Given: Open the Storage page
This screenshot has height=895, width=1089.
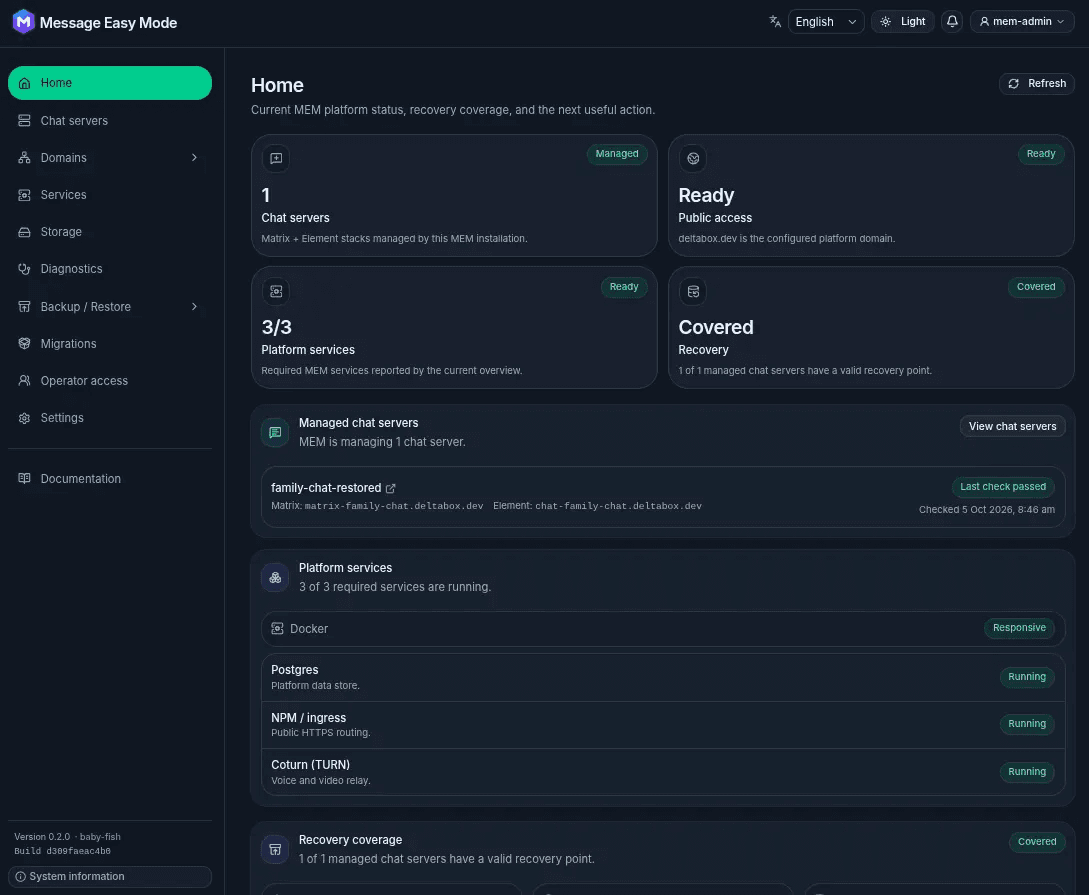Looking at the screenshot, I should 110,232.
